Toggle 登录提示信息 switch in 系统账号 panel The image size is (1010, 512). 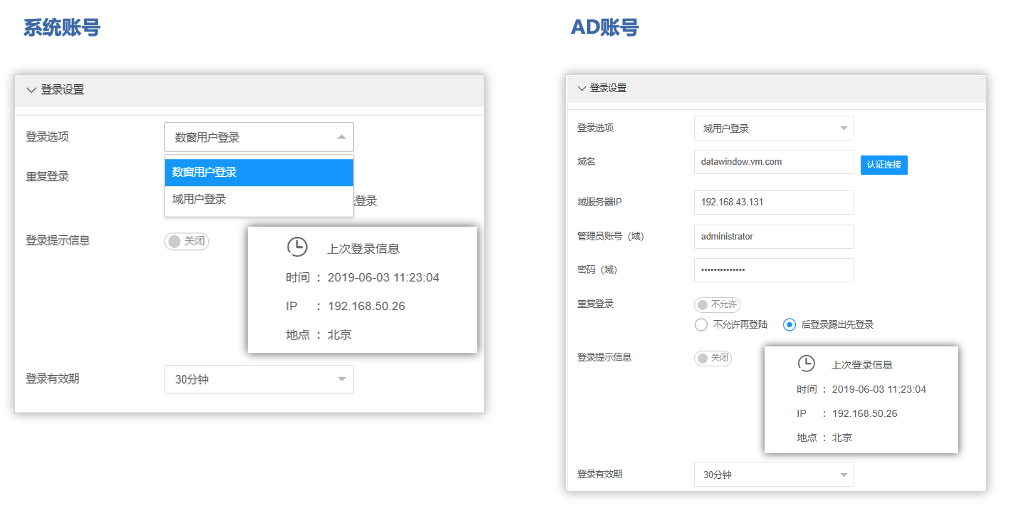pos(187,241)
